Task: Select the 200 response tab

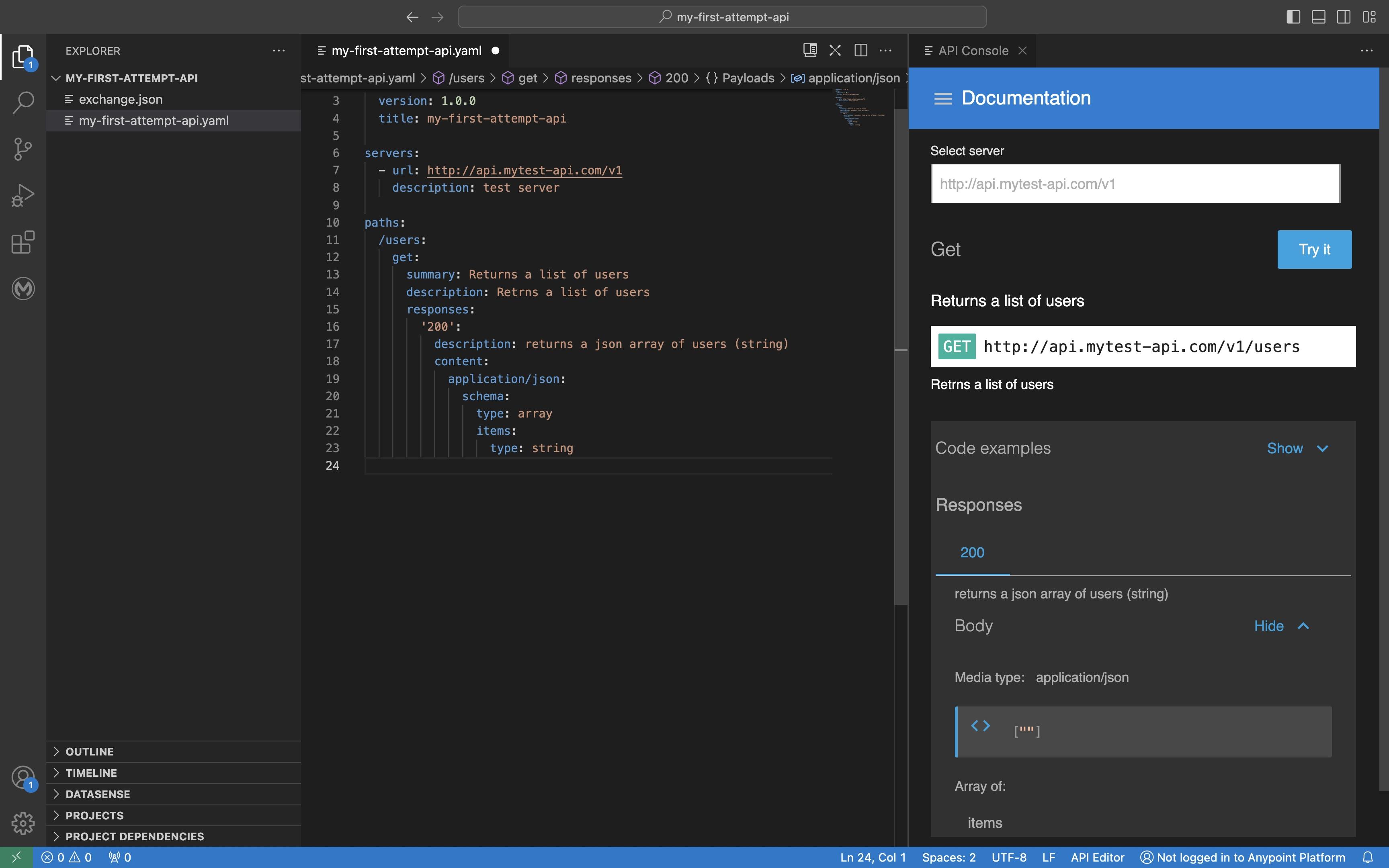Action: coord(972,552)
